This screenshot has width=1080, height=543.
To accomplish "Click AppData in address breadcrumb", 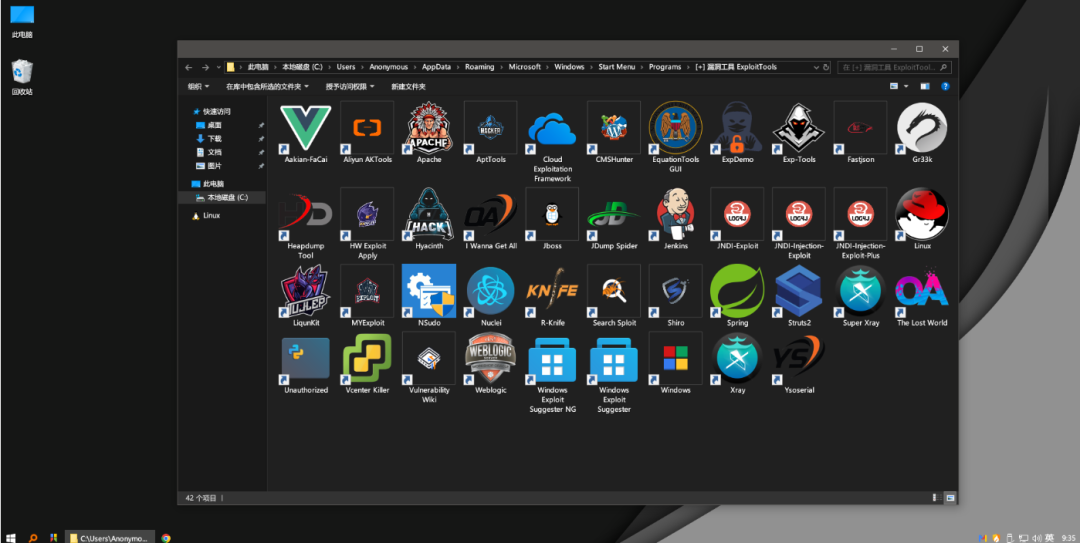I will 436,68.
